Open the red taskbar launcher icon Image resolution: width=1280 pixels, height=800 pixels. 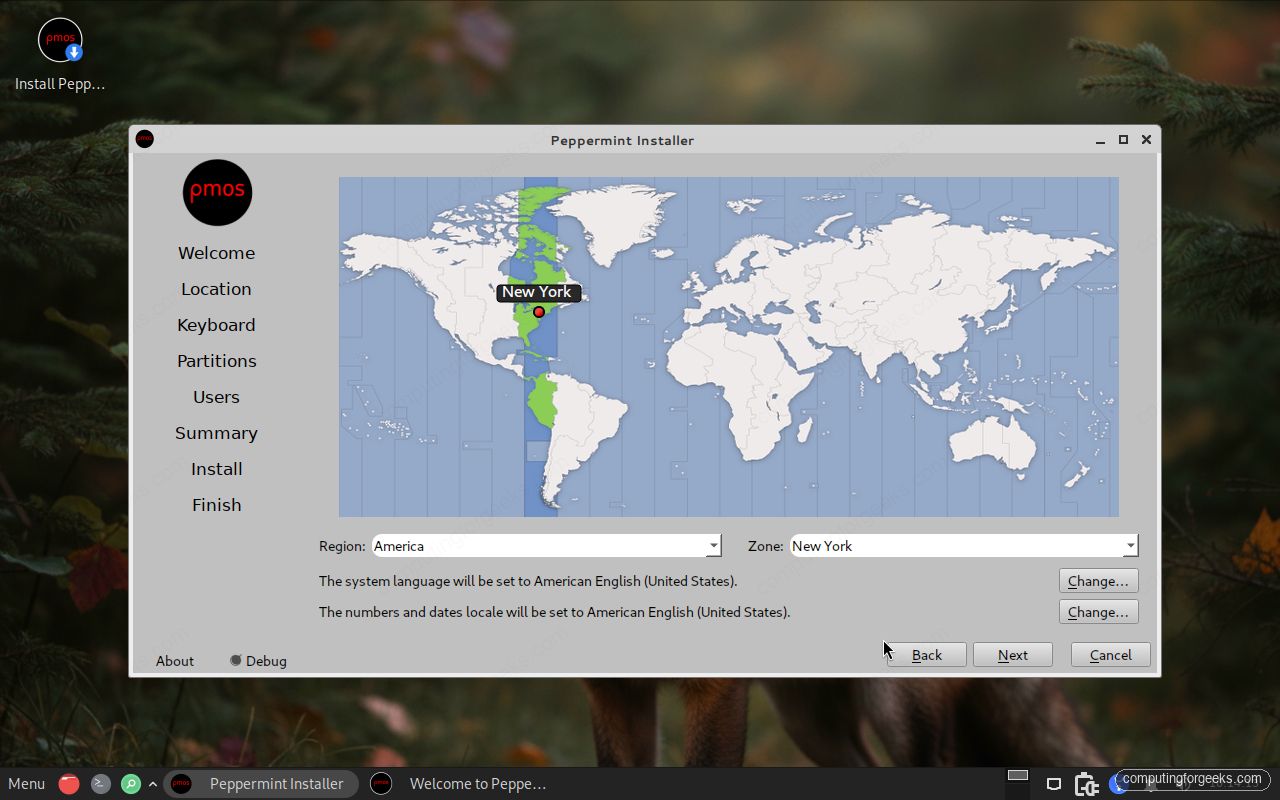[69, 784]
